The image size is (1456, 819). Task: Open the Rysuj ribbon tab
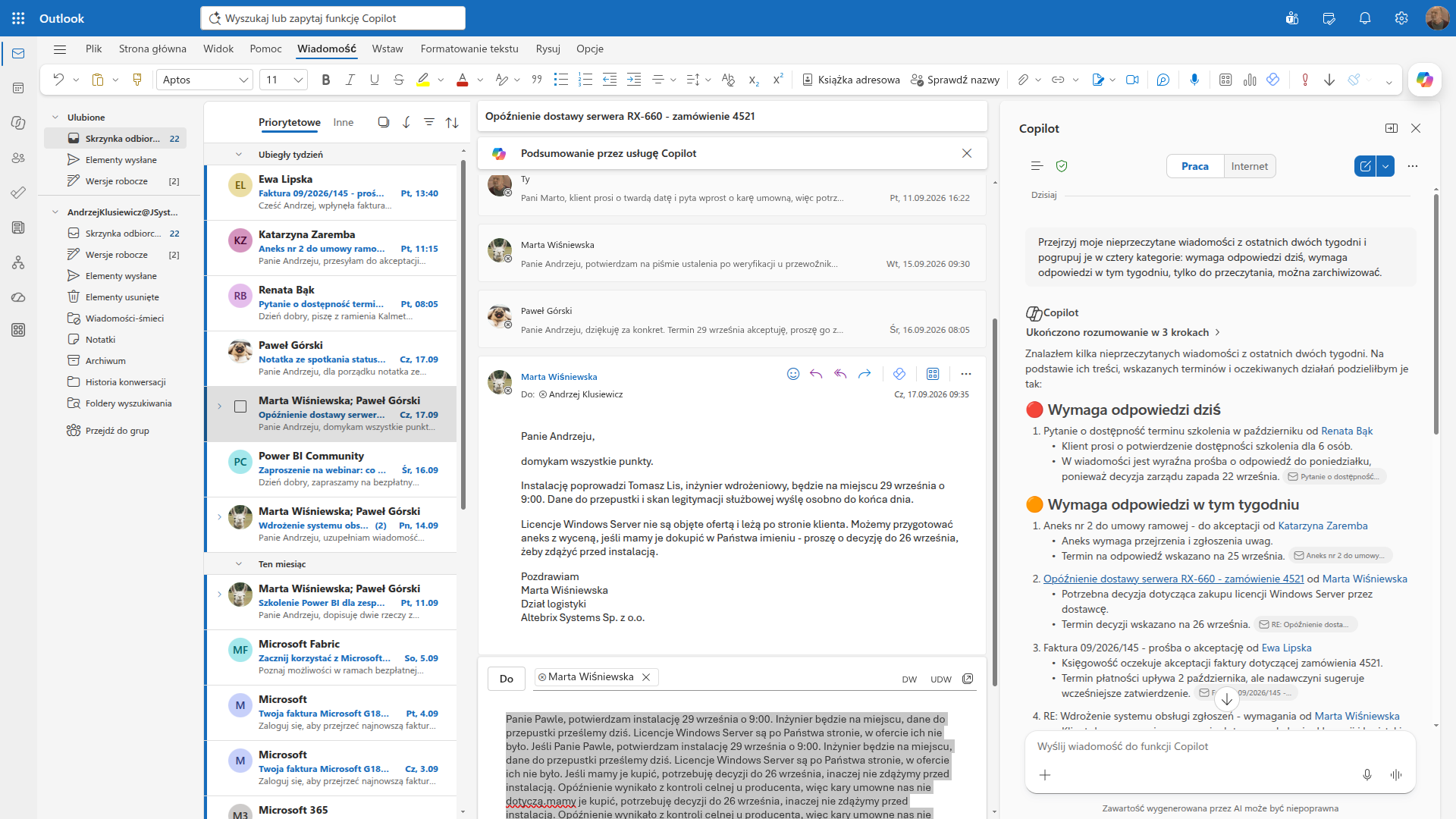click(x=548, y=49)
